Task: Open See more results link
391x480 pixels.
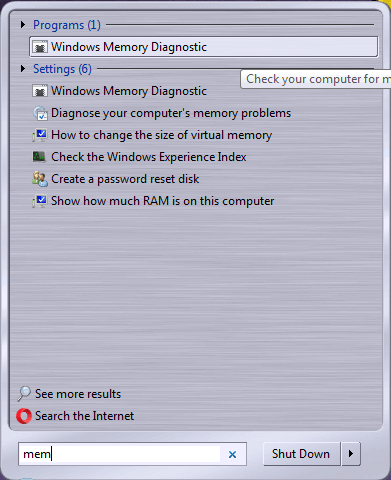Action: point(78,394)
